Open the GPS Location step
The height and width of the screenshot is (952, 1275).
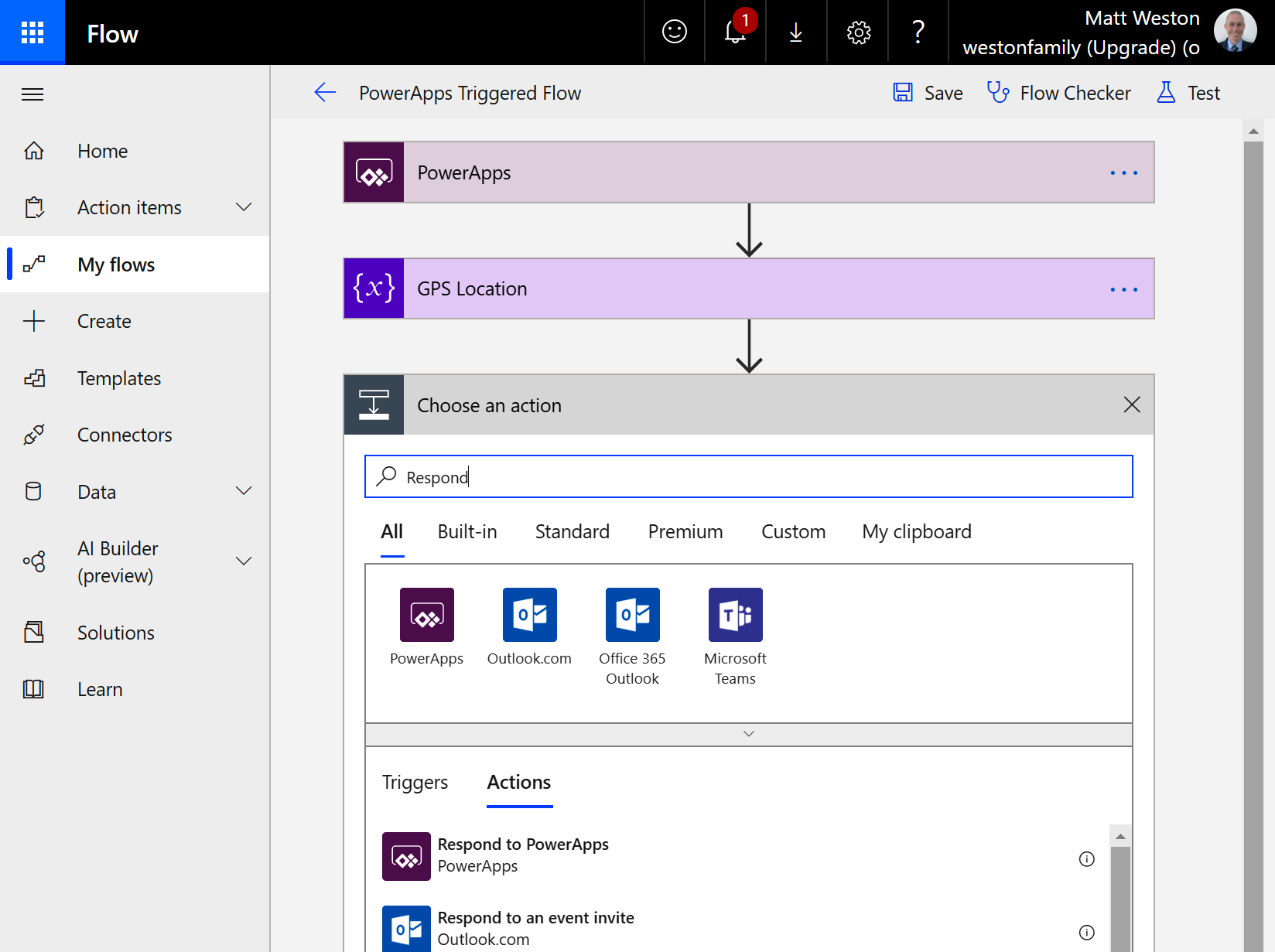pyautogui.click(x=749, y=288)
